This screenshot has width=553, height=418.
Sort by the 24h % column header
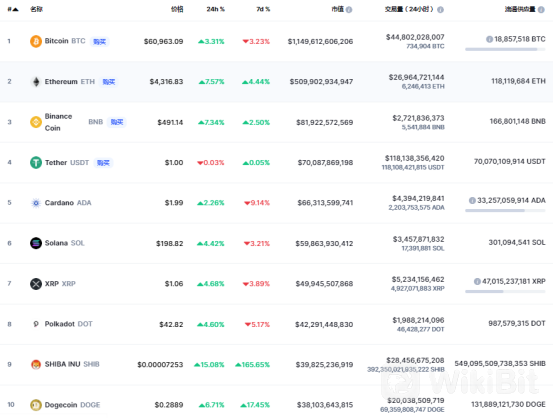(215, 9)
